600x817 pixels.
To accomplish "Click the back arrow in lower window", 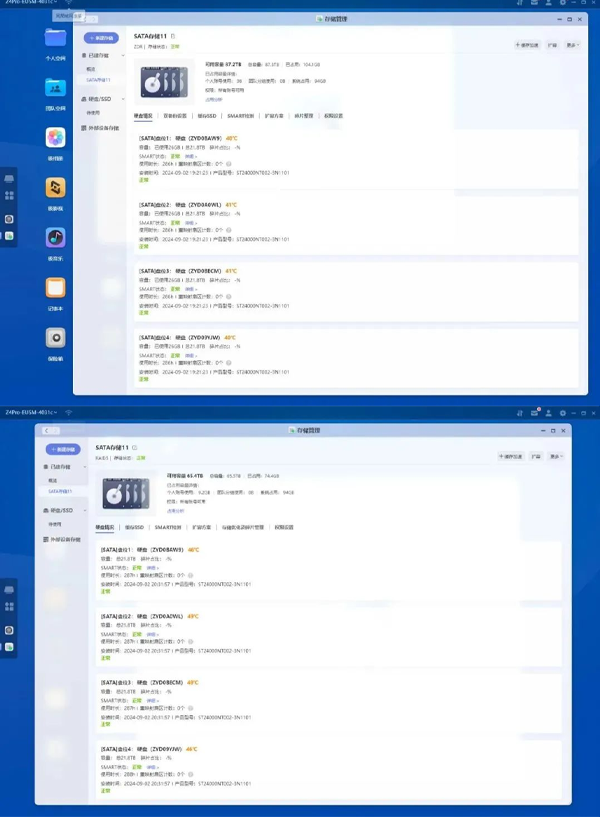I will (x=47, y=429).
